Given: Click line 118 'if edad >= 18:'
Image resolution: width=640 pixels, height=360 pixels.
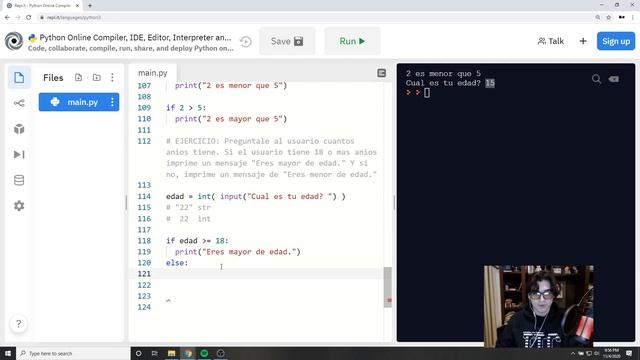Looking at the screenshot, I should tap(197, 241).
